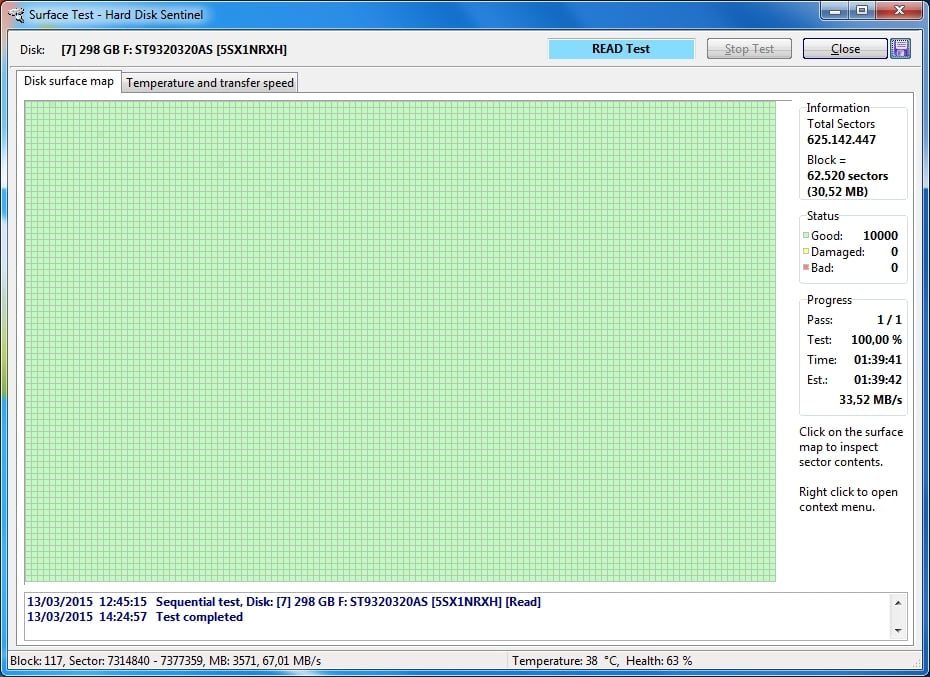This screenshot has height=677, width=930.
Task: Close window with red X title button
Action: (x=899, y=11)
